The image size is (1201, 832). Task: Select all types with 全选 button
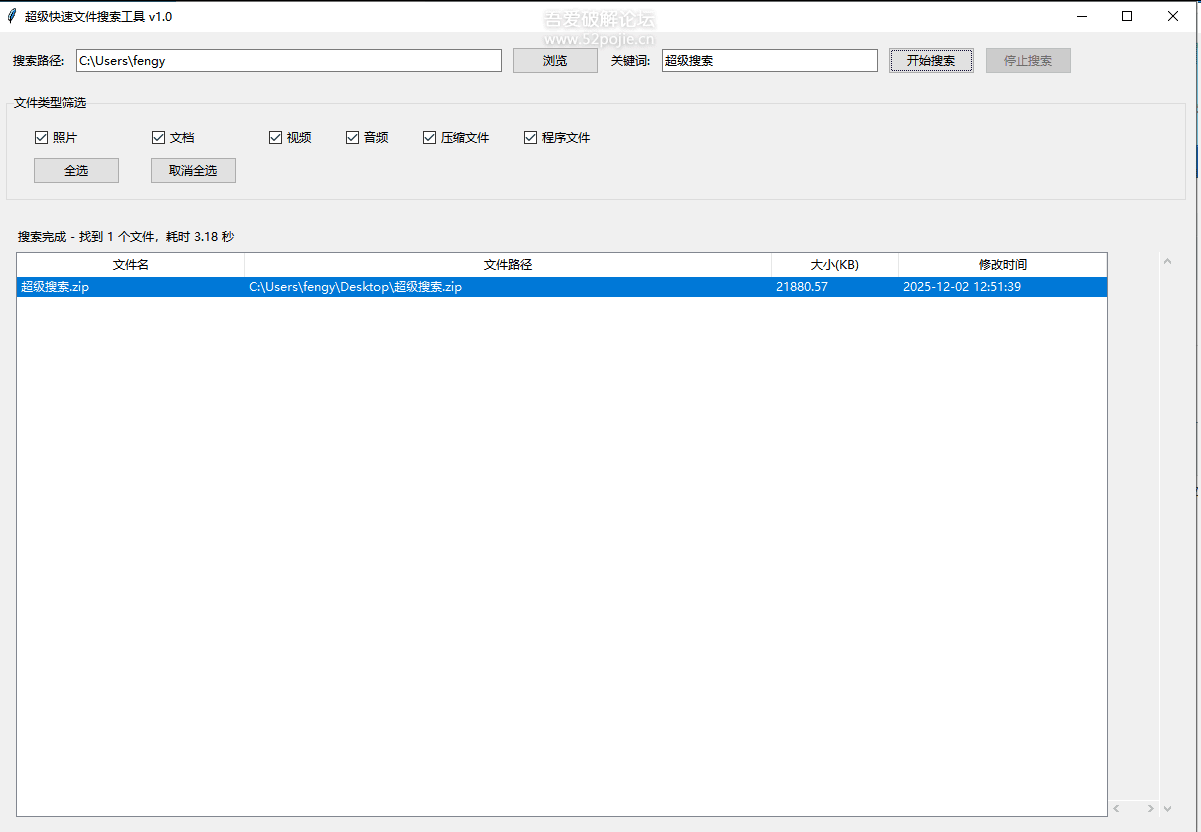click(x=76, y=171)
